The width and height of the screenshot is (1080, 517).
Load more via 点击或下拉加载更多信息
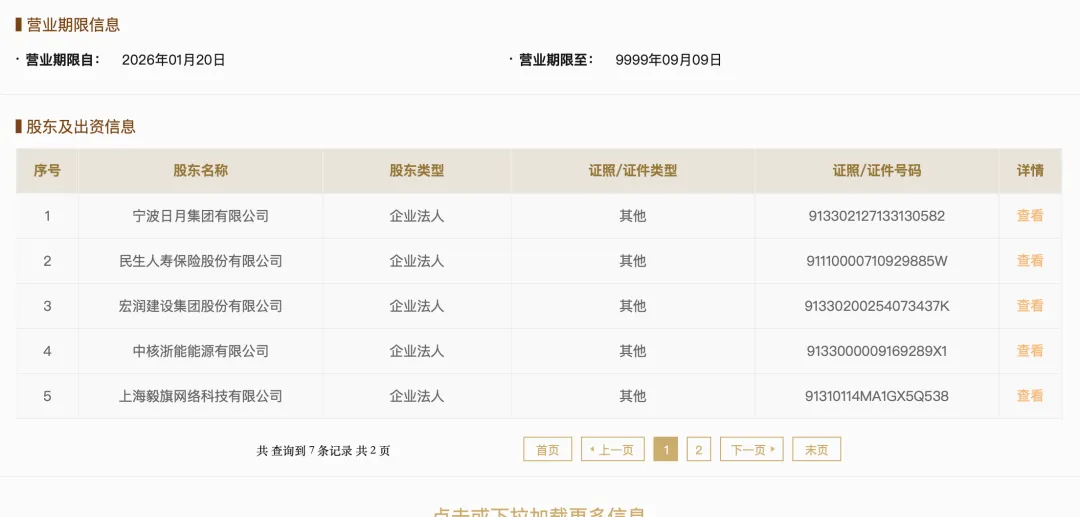[539, 511]
